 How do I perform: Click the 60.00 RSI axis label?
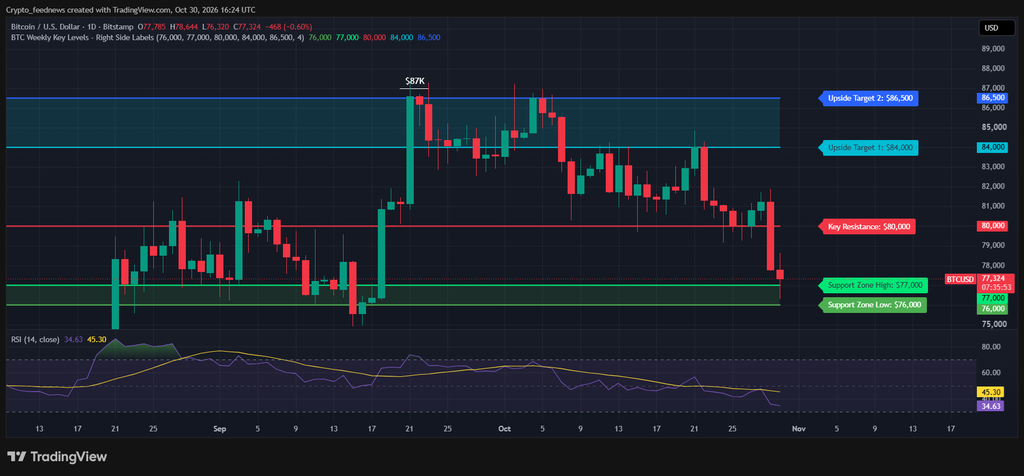(x=992, y=373)
